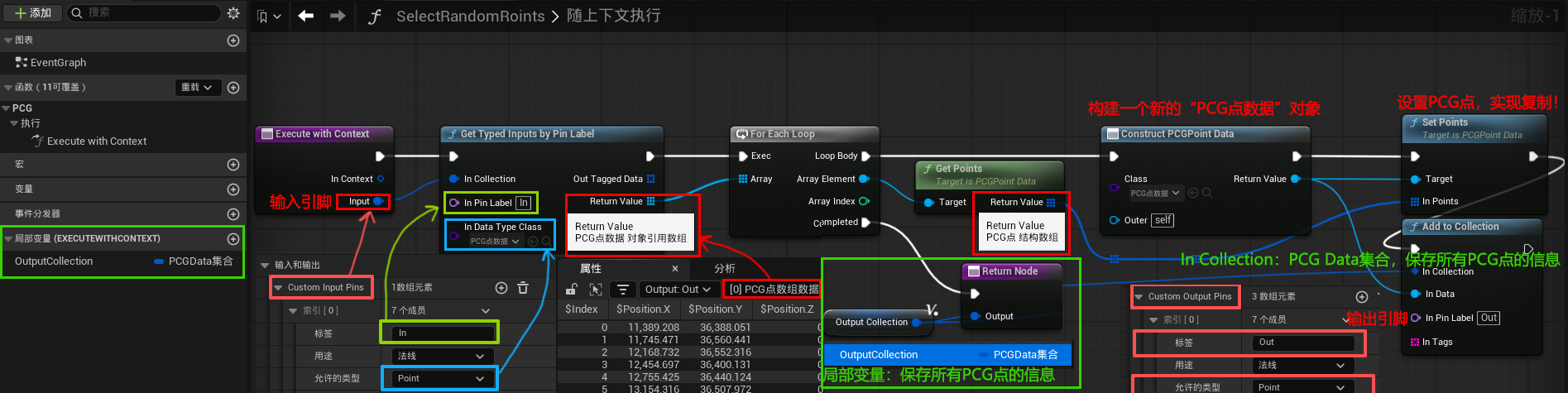Image resolution: width=1568 pixels, height=393 pixels.
Task: Open the Output: Out pin dropdown
Action: [x=678, y=290]
